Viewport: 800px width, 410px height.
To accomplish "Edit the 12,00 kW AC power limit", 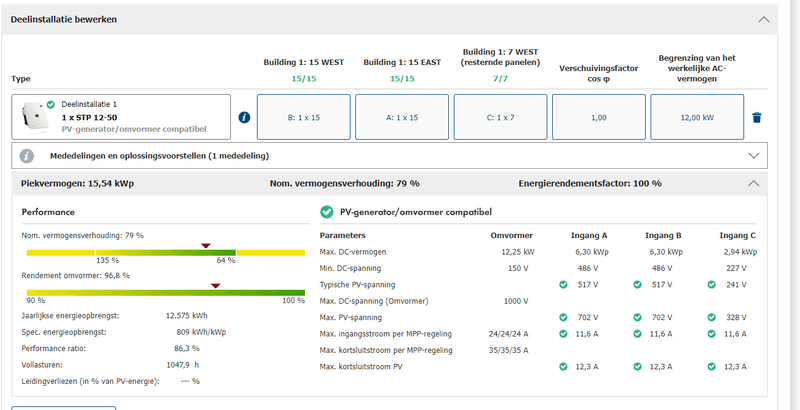I will coord(696,117).
